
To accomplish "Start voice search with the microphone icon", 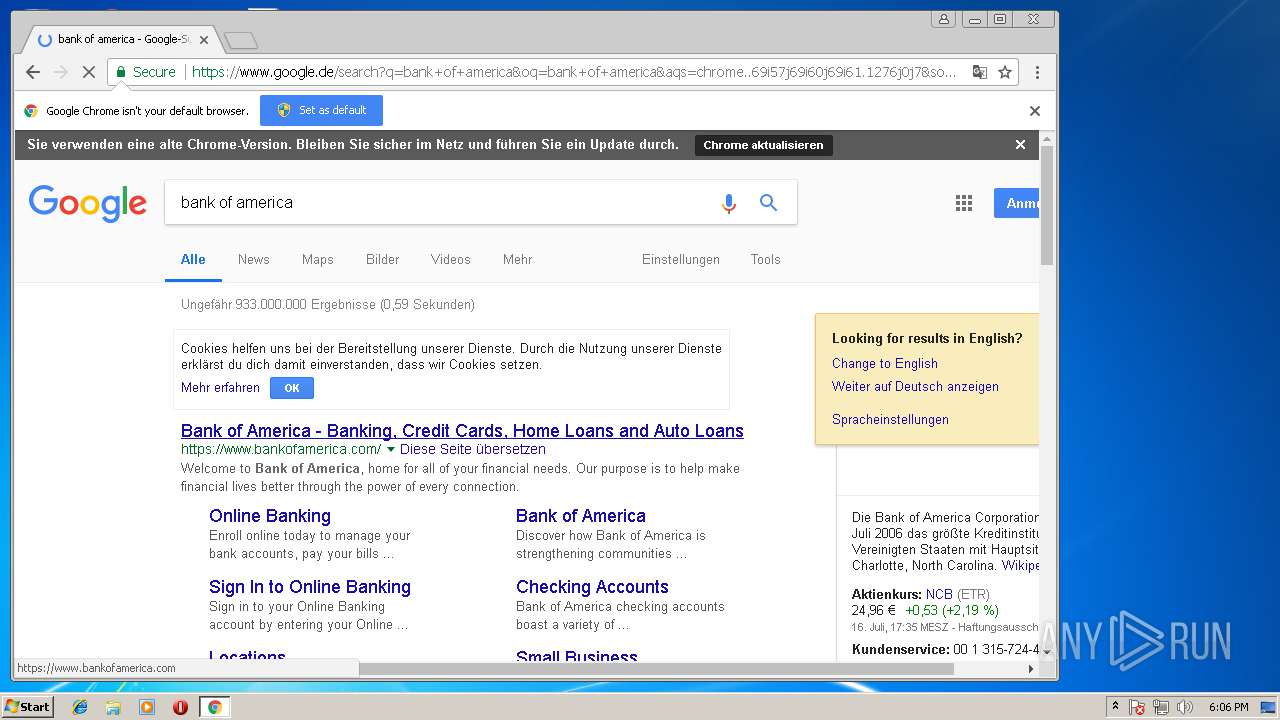I will click(729, 203).
